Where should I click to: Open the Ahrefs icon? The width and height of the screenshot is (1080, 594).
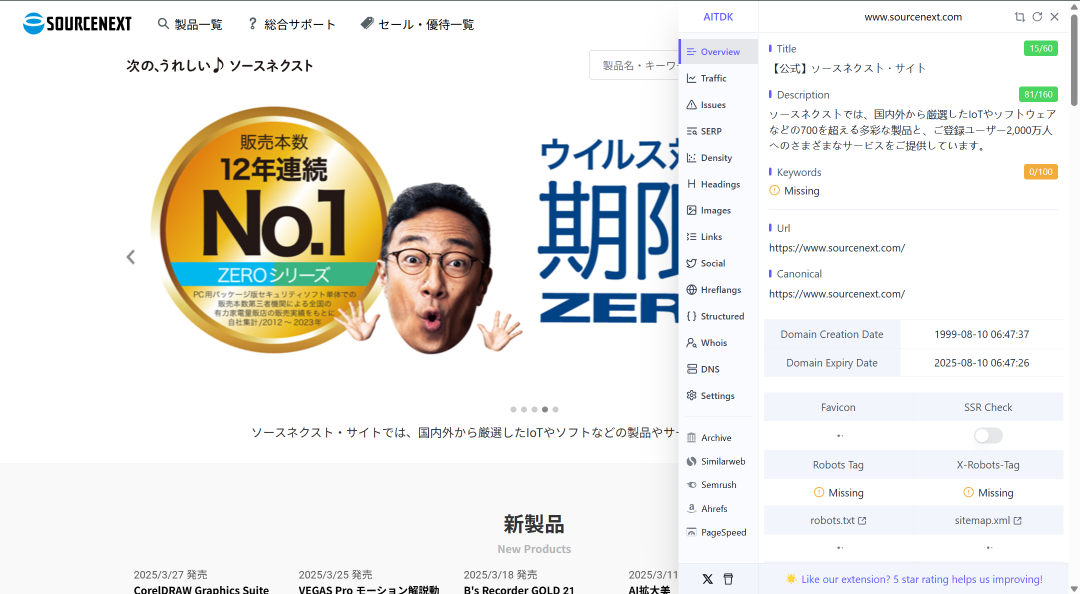tap(692, 509)
